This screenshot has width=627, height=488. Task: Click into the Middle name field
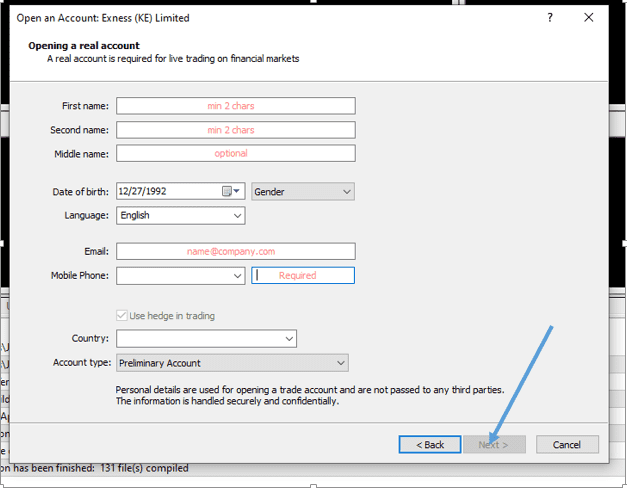236,154
